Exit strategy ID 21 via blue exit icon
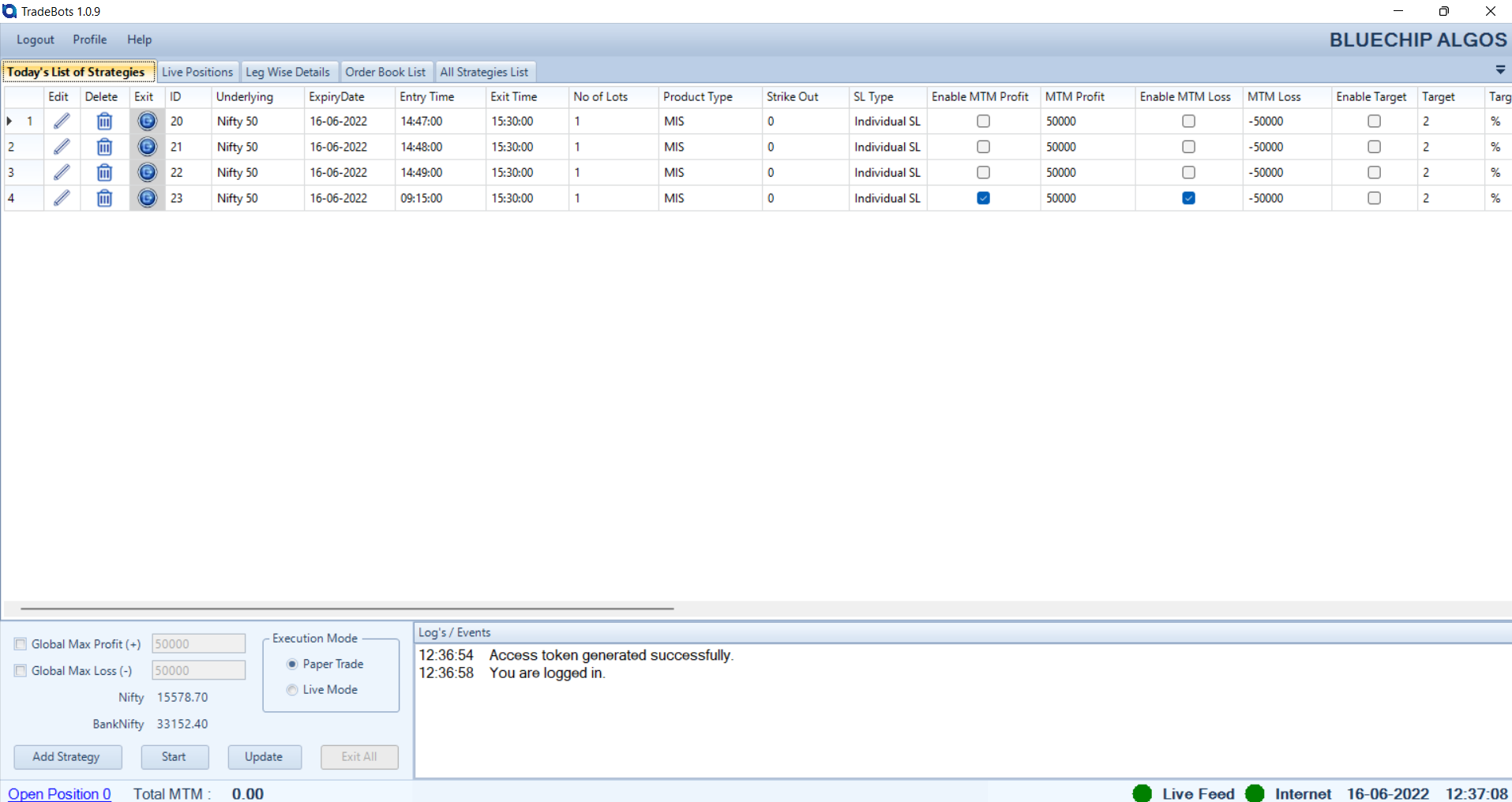The width and height of the screenshot is (1512, 802). (147, 147)
